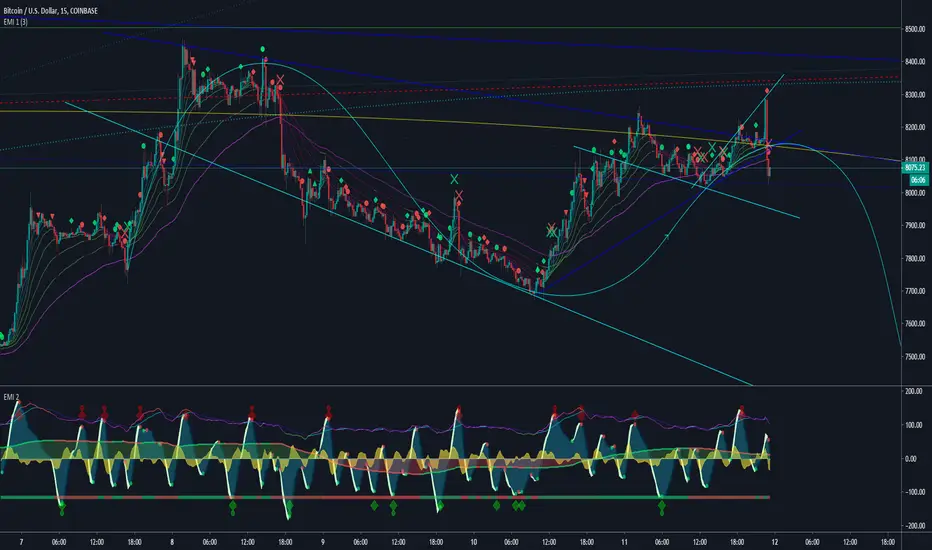This screenshot has height=550, width=932.
Task: Click the green X marker above the day 10 spike
Action: point(456,179)
